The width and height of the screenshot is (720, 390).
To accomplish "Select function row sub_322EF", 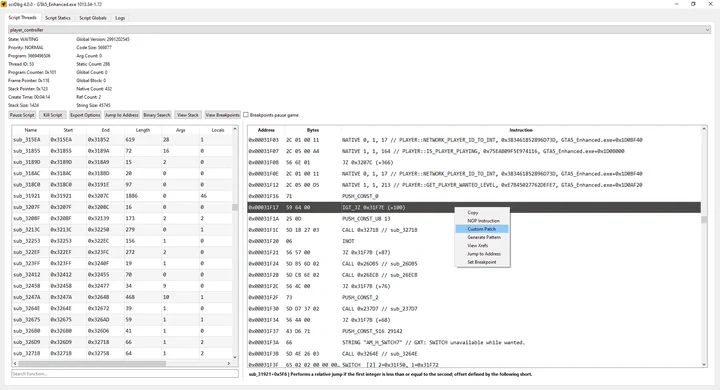I will tap(122, 252).
